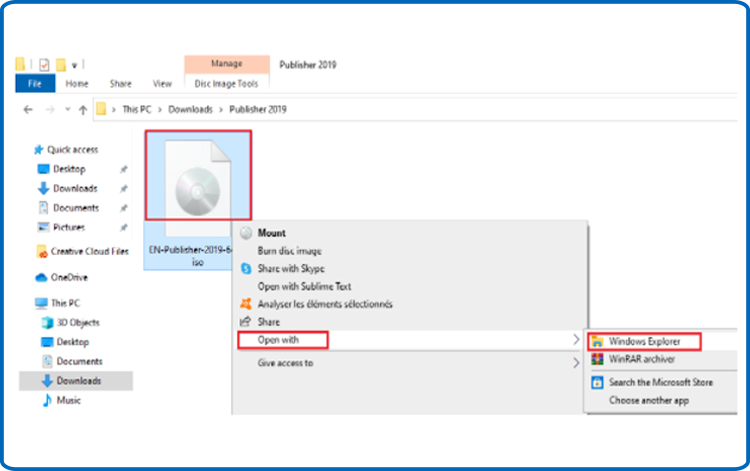
Task: Switch to the Home ribbon tab
Action: (77, 84)
